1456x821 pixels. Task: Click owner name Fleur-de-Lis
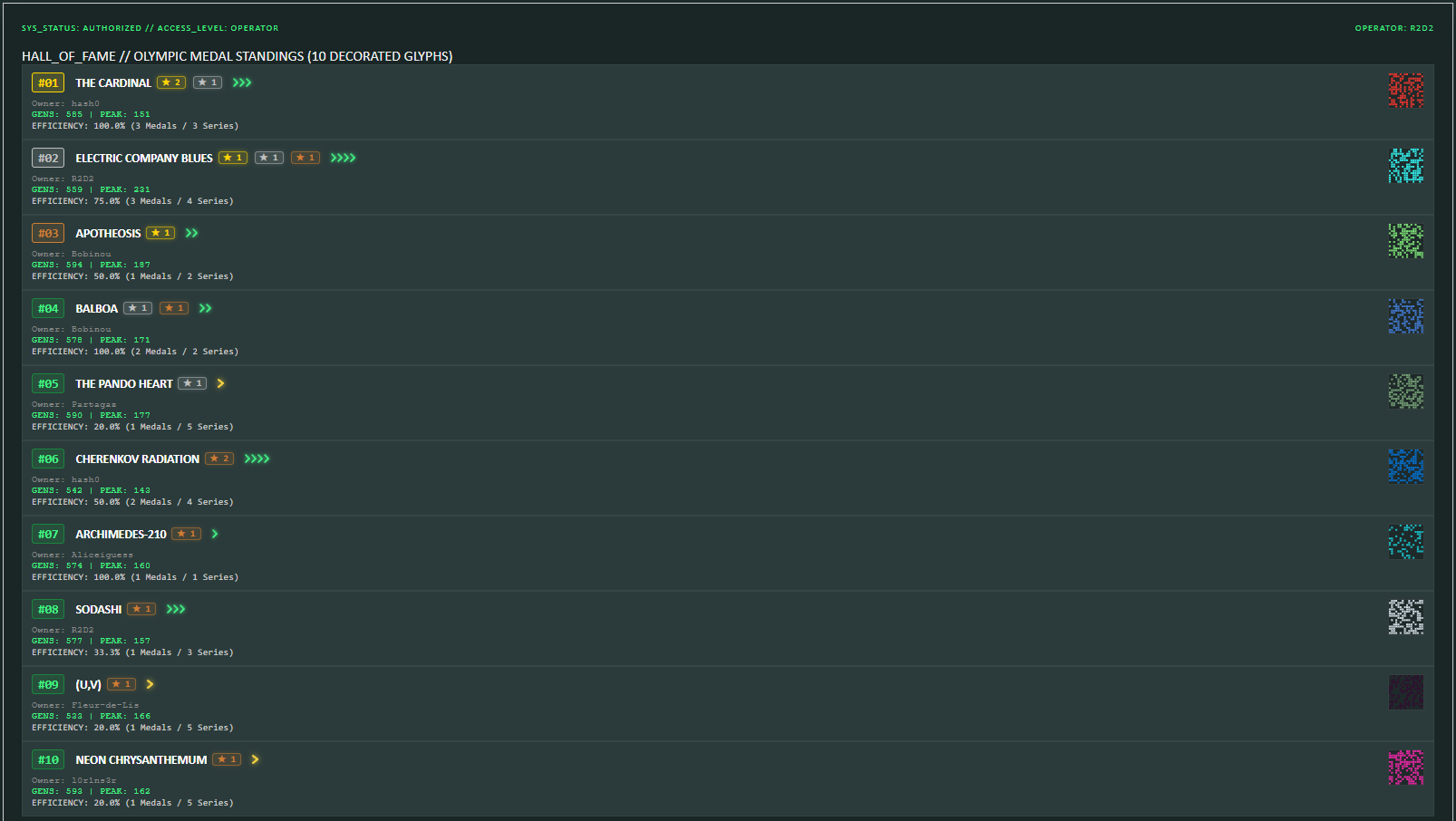(x=105, y=705)
